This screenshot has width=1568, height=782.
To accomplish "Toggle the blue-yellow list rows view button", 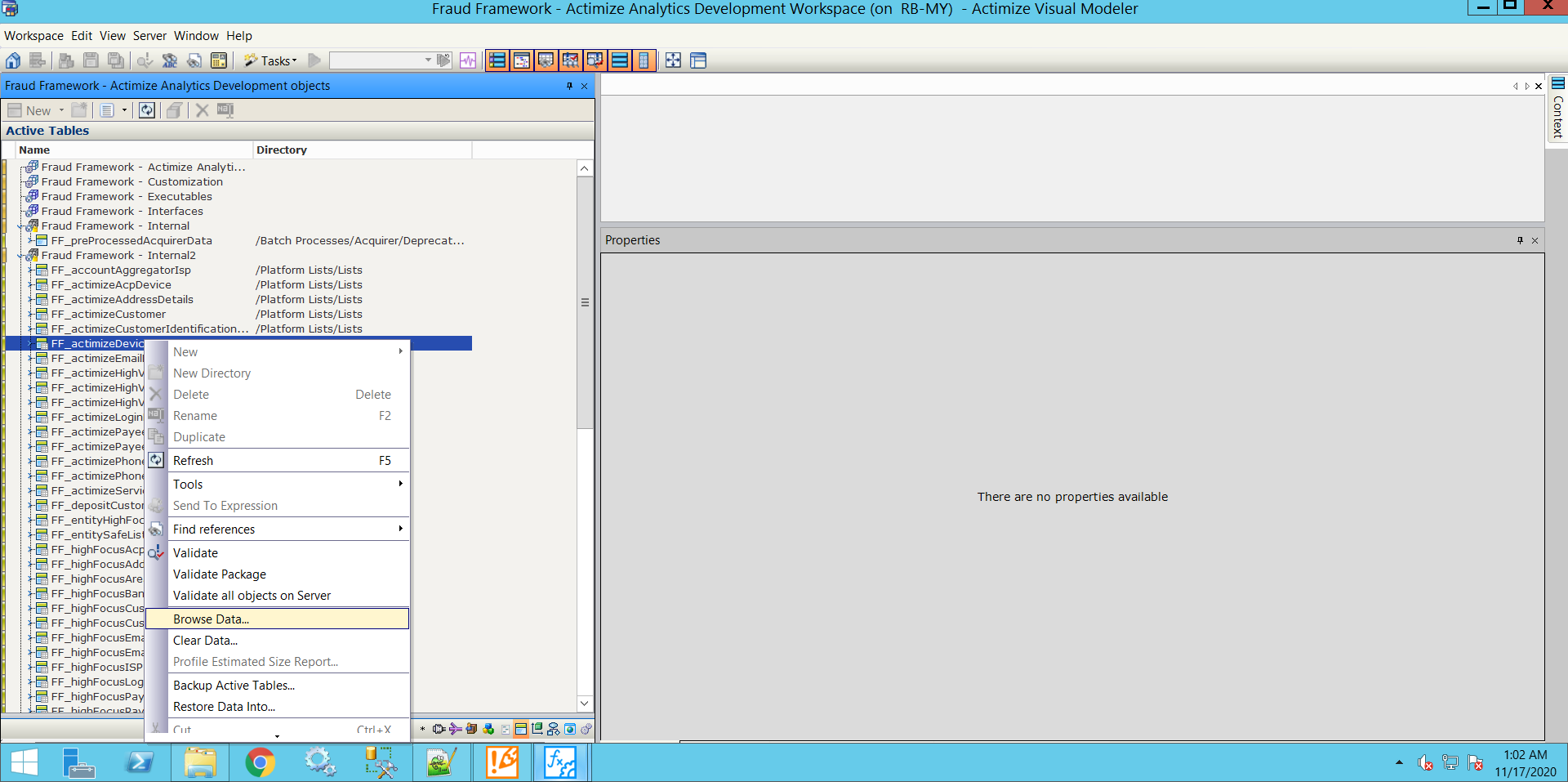I will [x=497, y=60].
